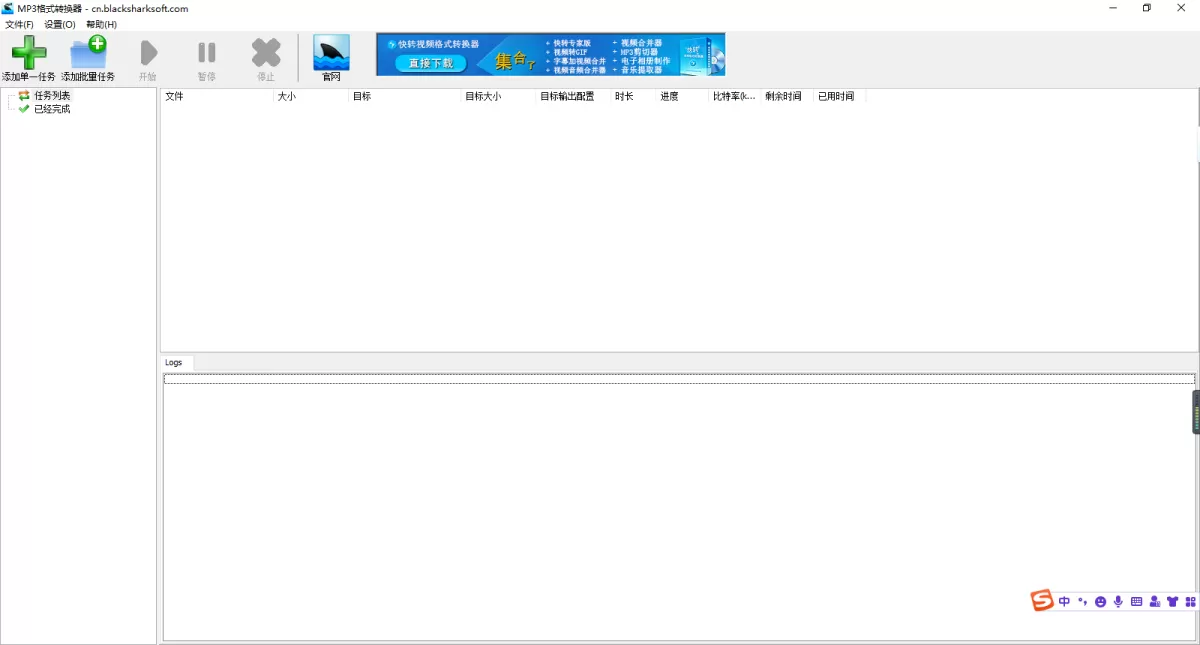
Task: Click the dotted log entry row
Action: (x=679, y=379)
